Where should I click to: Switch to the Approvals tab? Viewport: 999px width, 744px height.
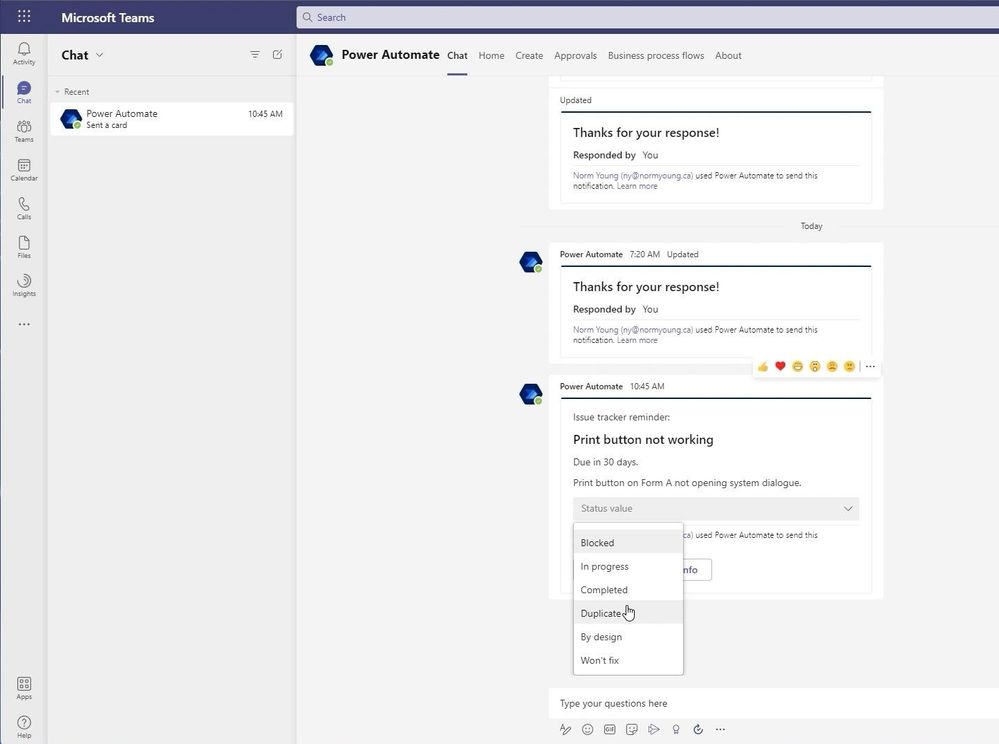[575, 55]
